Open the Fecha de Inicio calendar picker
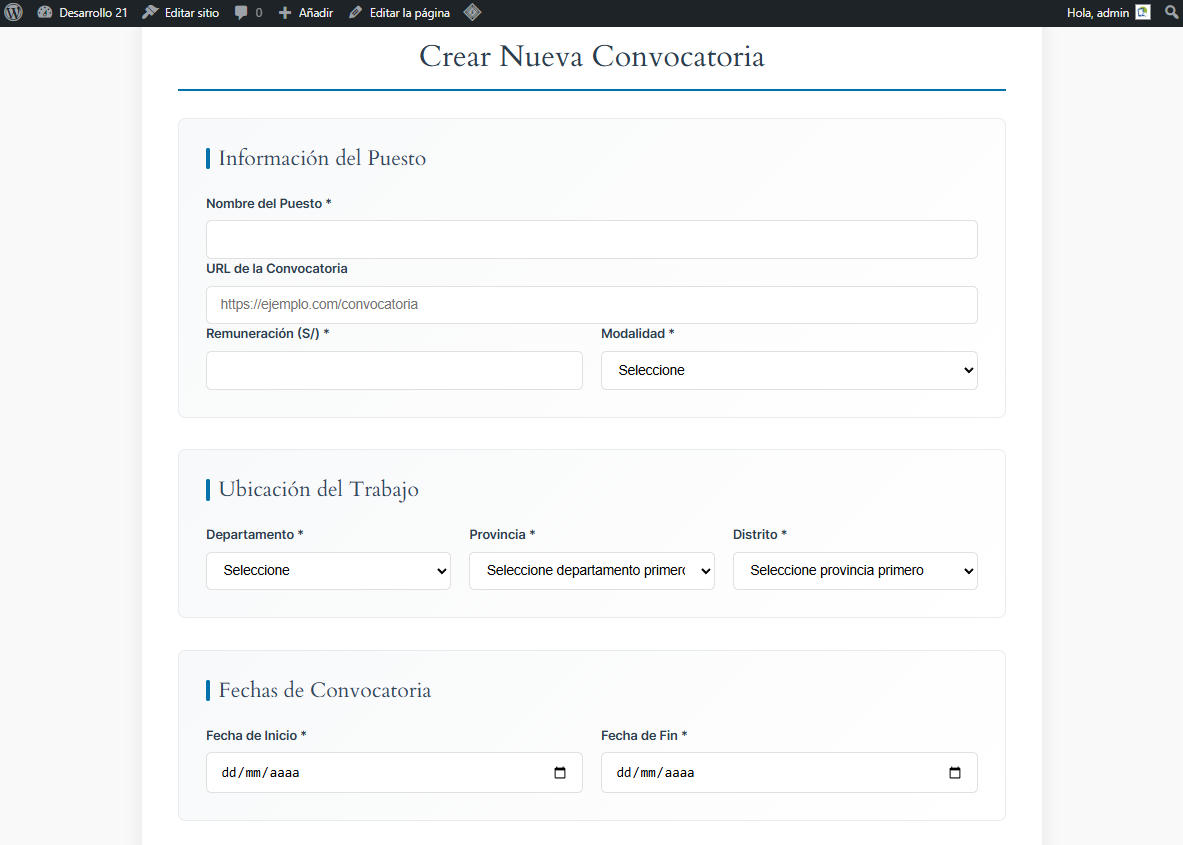The image size is (1183, 845). (x=560, y=773)
